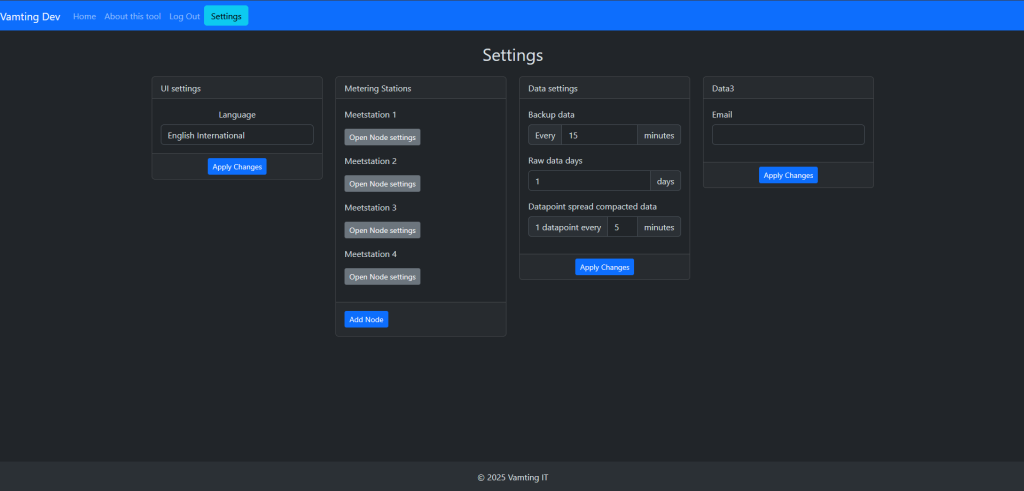Select the Settings nav tab
Viewport: 1024px width, 491px height.
[x=226, y=16]
